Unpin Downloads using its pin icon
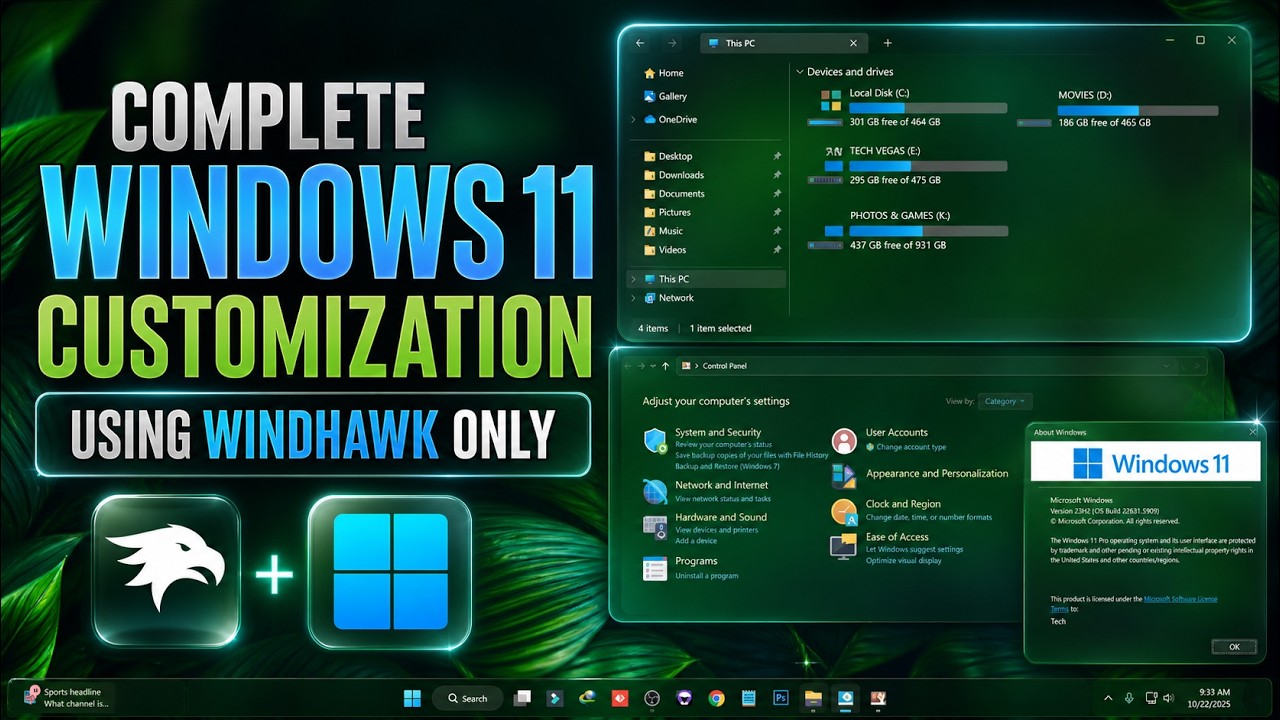1280x720 pixels. 777,175
